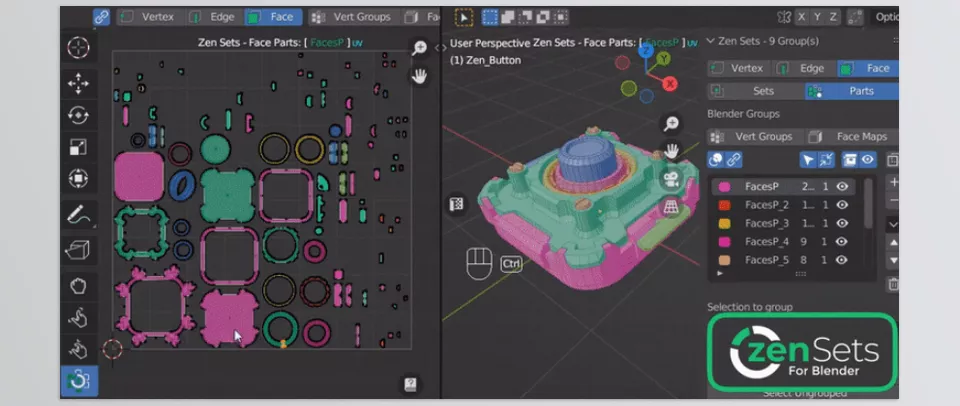Toggle visibility eye of FacesP_2 group
Screen dimensions: 960x406
tap(842, 205)
